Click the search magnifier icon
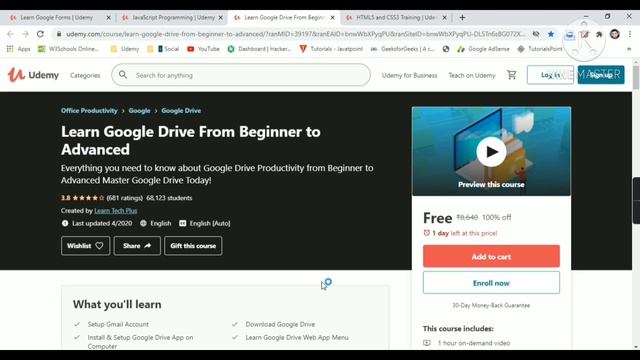 (123, 75)
